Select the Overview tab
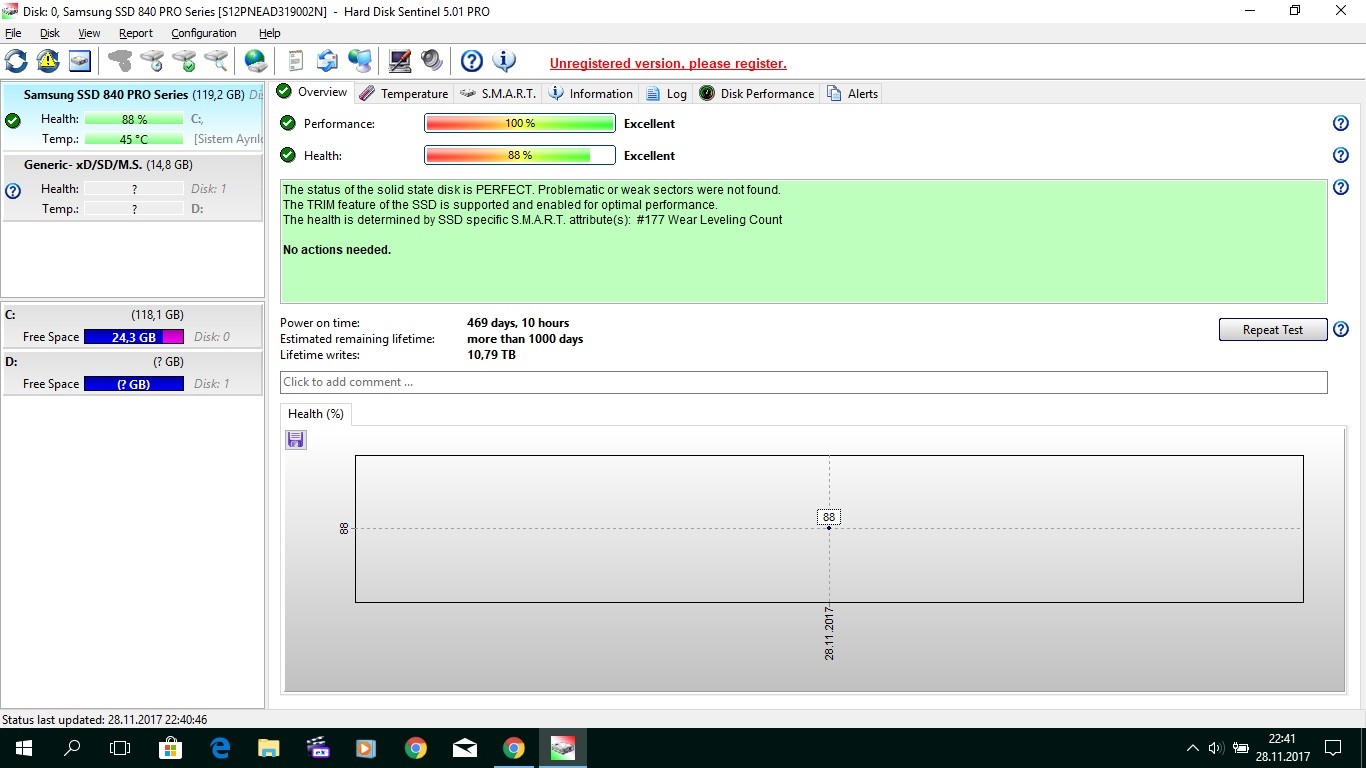 tap(312, 92)
